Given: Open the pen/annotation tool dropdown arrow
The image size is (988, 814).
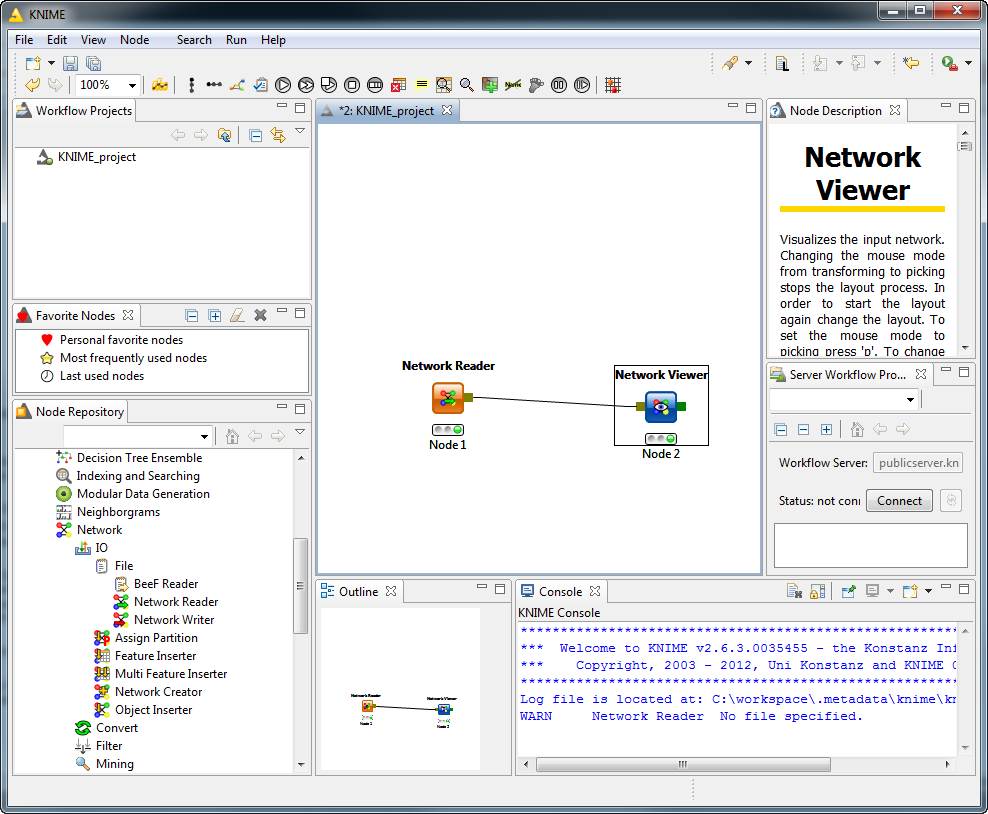Looking at the screenshot, I should [x=749, y=63].
